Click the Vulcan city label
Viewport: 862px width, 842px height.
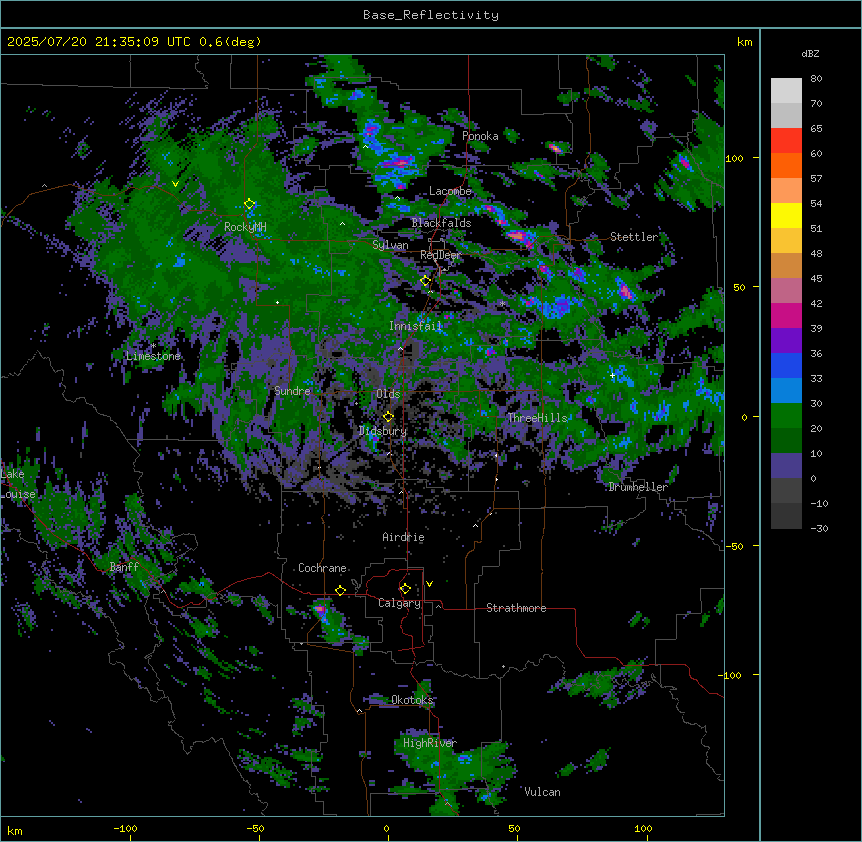[x=542, y=792]
